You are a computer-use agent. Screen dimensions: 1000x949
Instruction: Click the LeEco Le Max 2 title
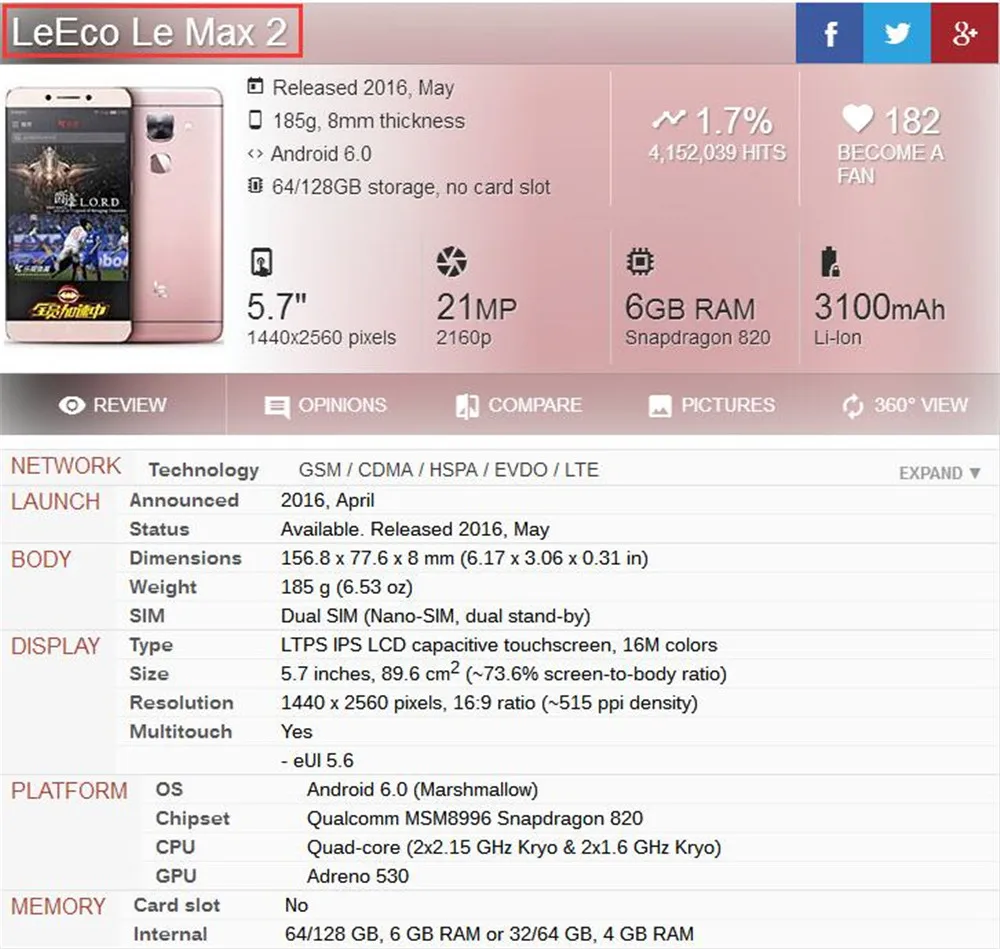150,31
